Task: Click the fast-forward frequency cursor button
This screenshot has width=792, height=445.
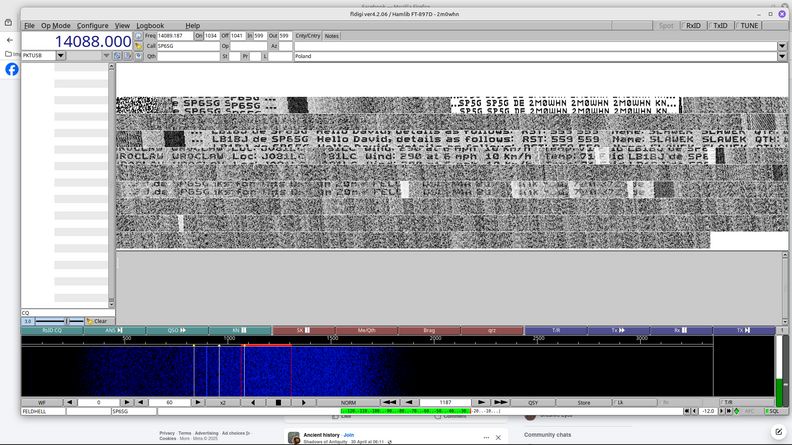Action: [500, 403]
